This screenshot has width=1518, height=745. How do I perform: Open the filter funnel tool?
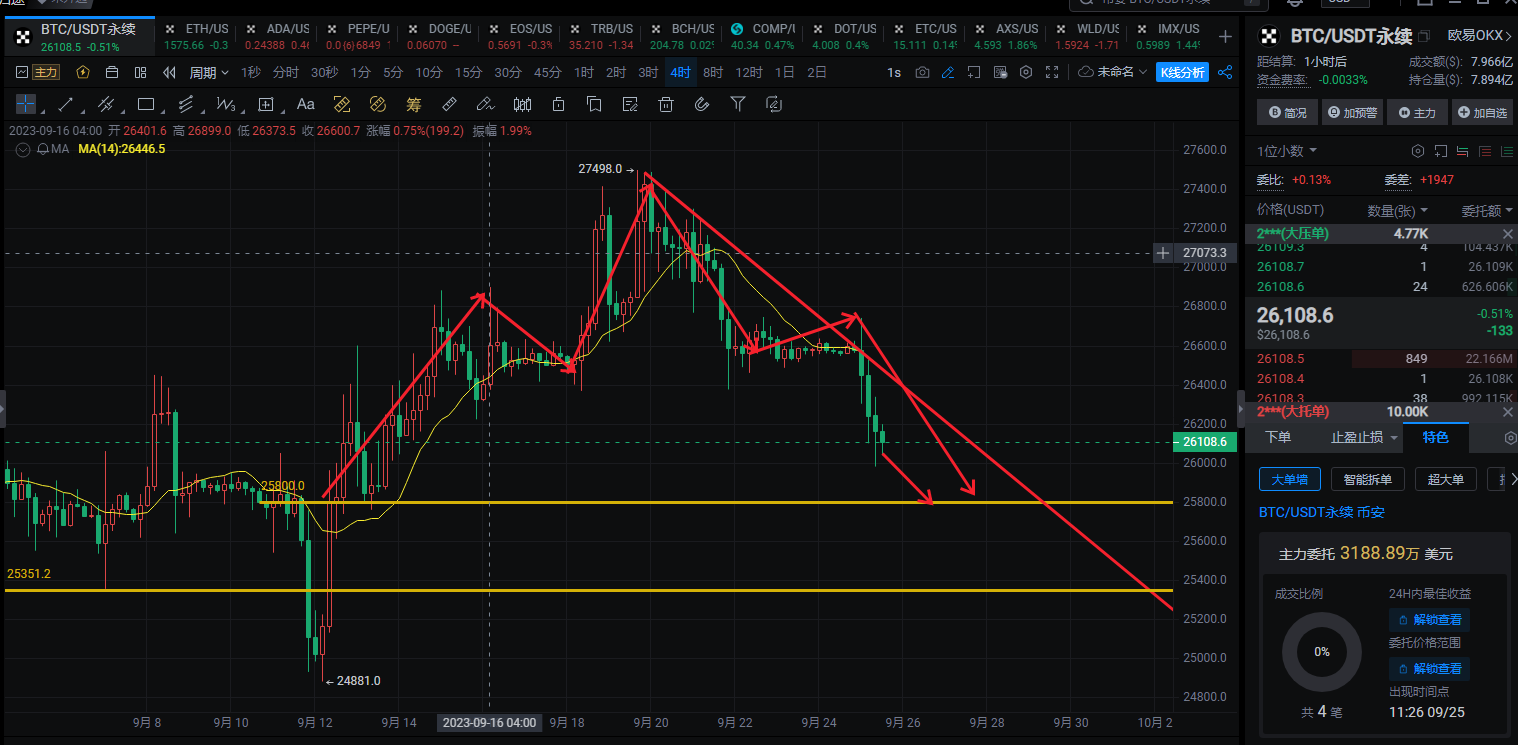738,104
